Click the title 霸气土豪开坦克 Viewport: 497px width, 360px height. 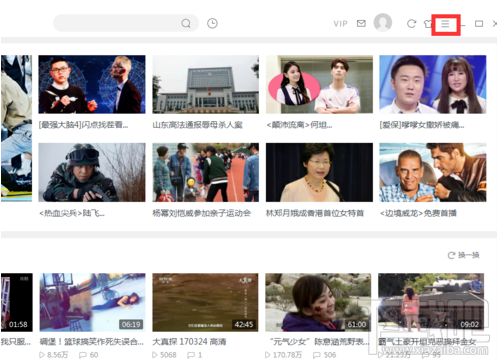pyautogui.click(x=427, y=342)
